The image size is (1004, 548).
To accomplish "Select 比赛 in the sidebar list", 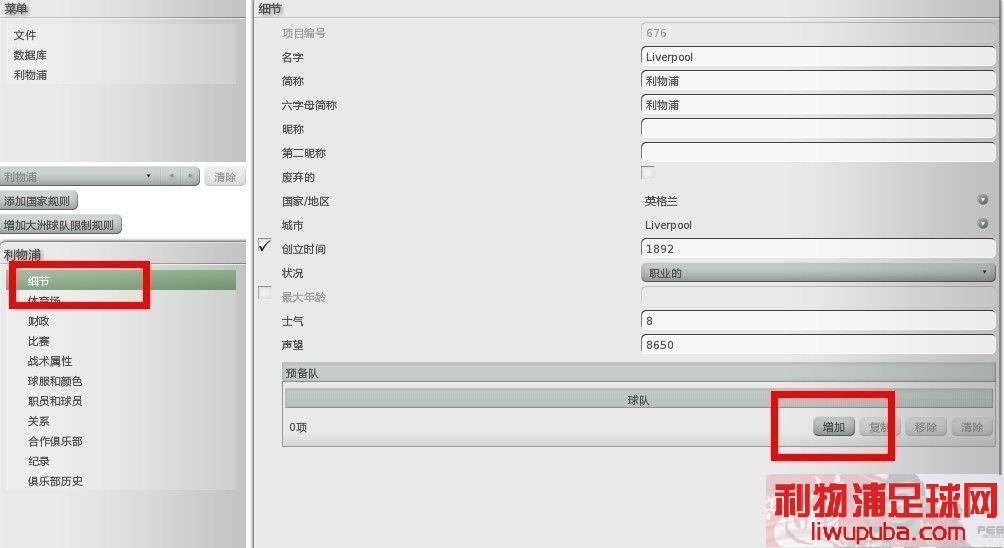I will pyautogui.click(x=38, y=341).
